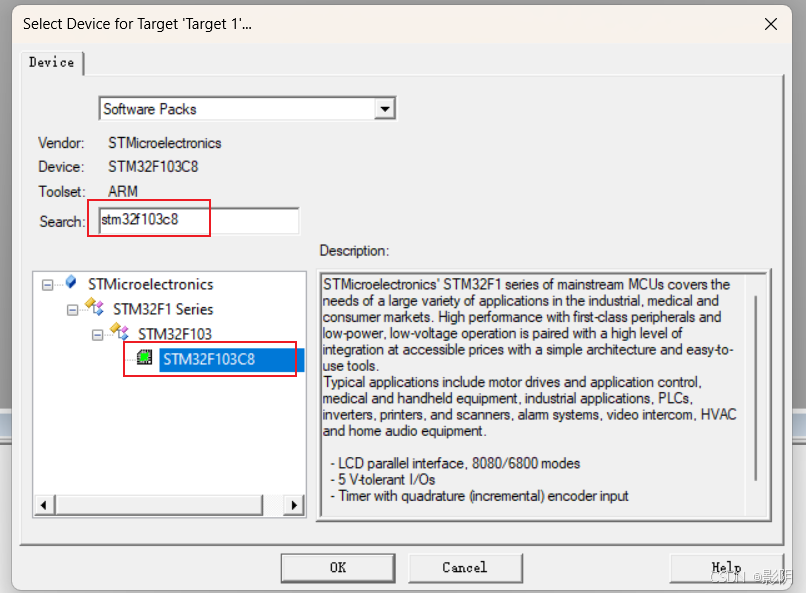Select the STMicroelectronics tree root label
806x593 pixels.
coord(150,284)
